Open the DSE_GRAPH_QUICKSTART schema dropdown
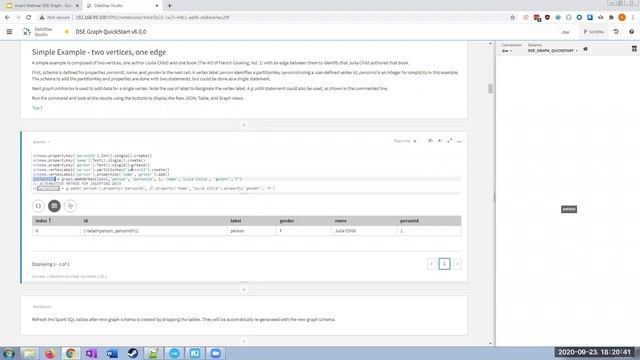640x360 pixels. [553, 51]
